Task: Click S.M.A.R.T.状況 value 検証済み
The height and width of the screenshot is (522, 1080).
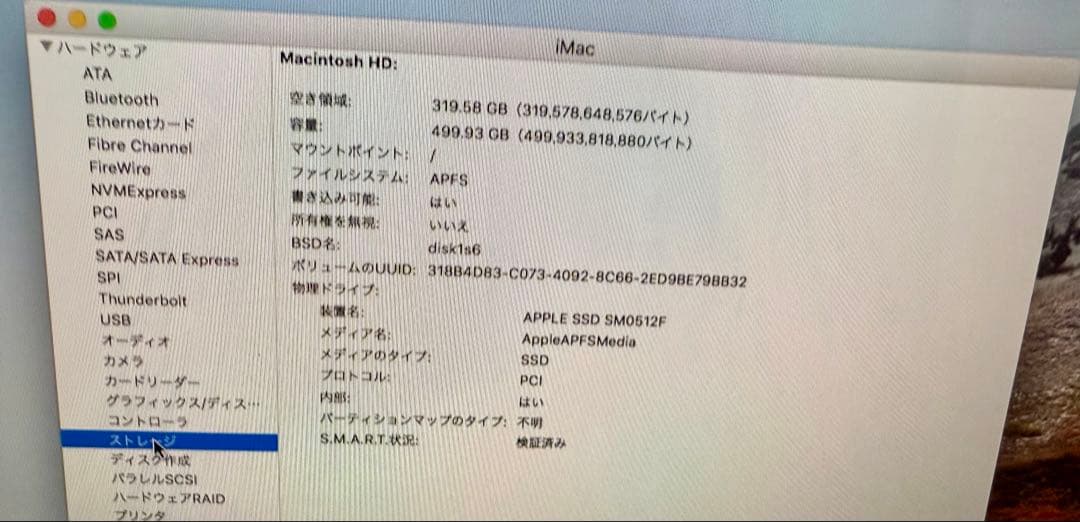Action: tap(541, 443)
